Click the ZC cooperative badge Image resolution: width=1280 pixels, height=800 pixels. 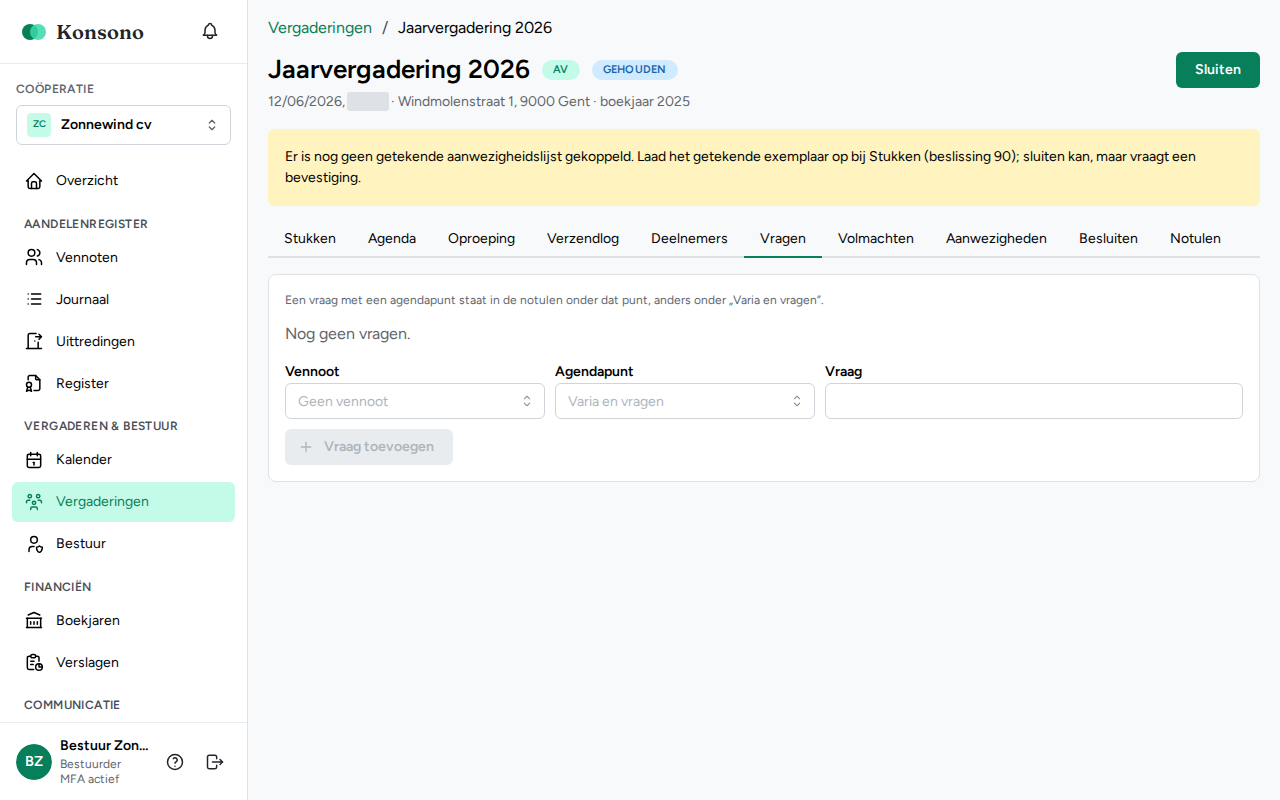click(x=39, y=125)
